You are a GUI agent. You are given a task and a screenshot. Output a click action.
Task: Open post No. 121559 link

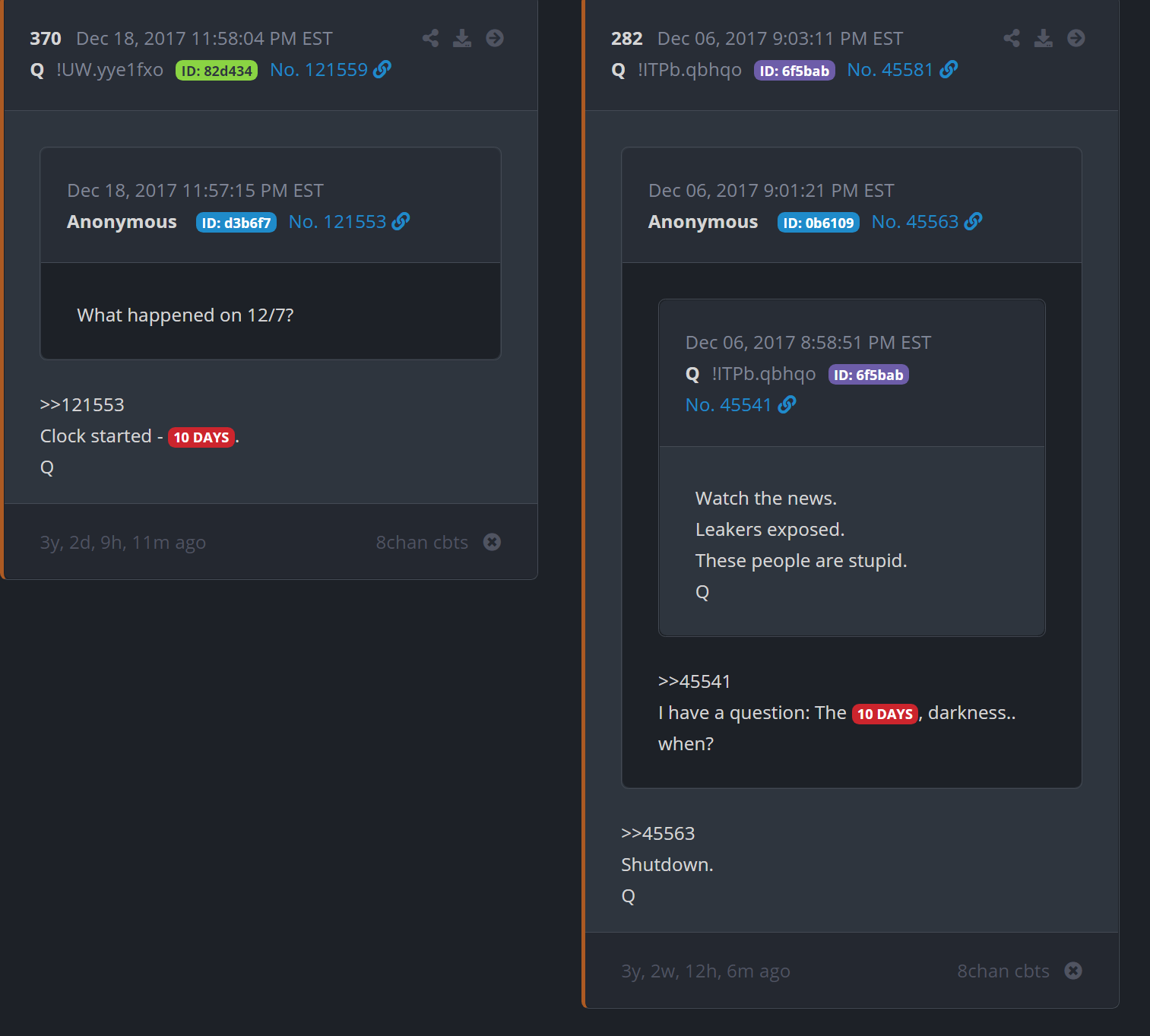[319, 70]
